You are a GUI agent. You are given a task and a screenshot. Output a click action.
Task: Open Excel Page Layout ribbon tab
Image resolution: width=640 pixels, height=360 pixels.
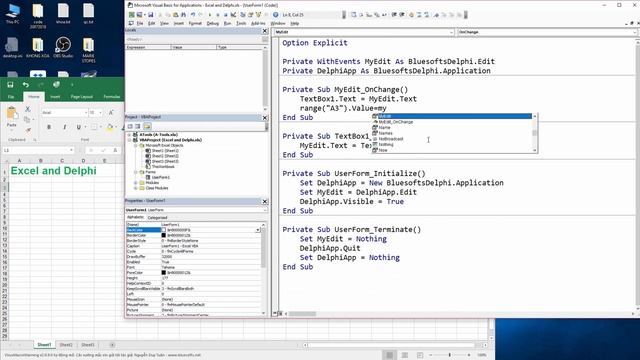pos(82,97)
